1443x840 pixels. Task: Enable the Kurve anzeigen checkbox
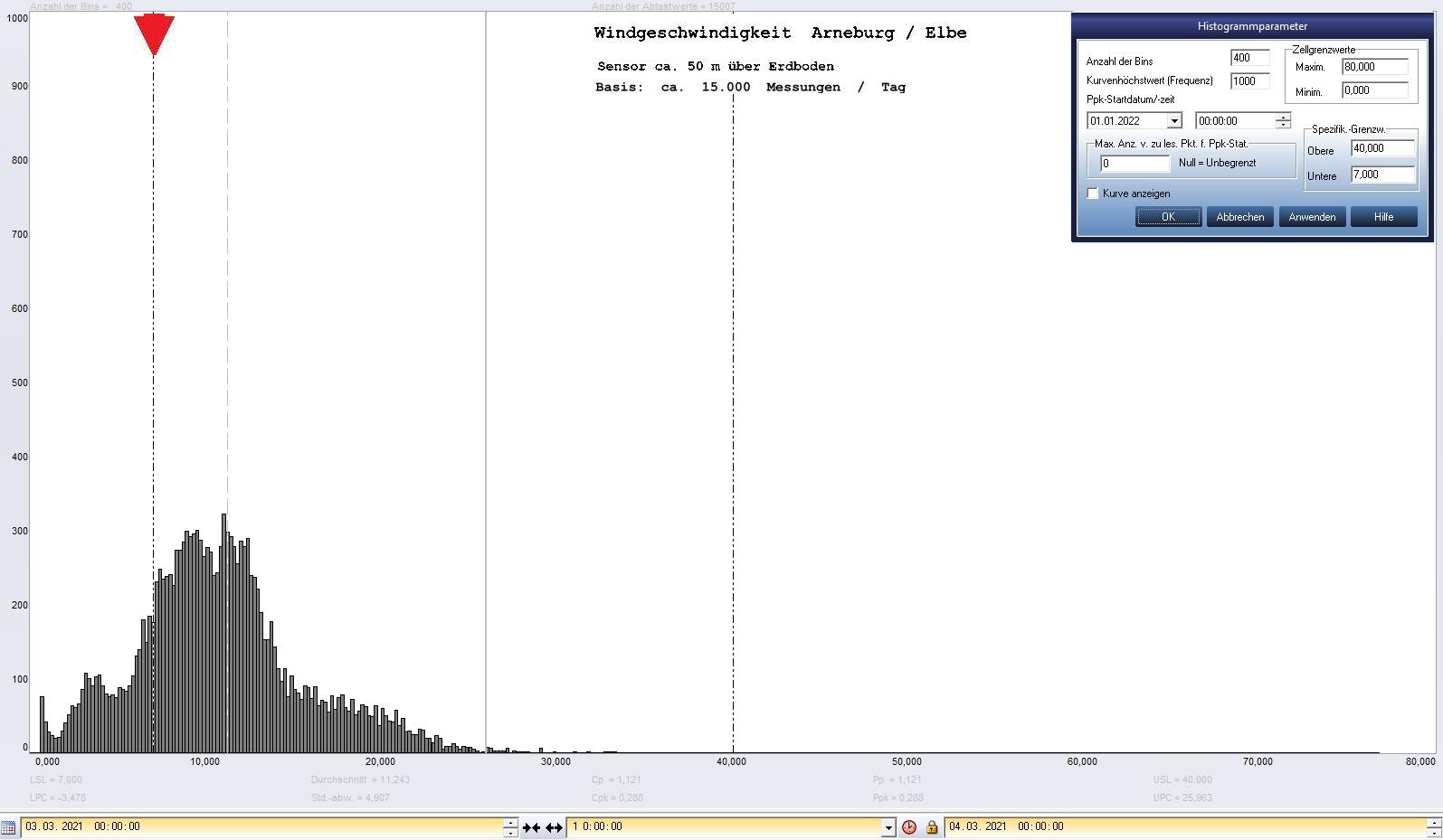[1093, 193]
